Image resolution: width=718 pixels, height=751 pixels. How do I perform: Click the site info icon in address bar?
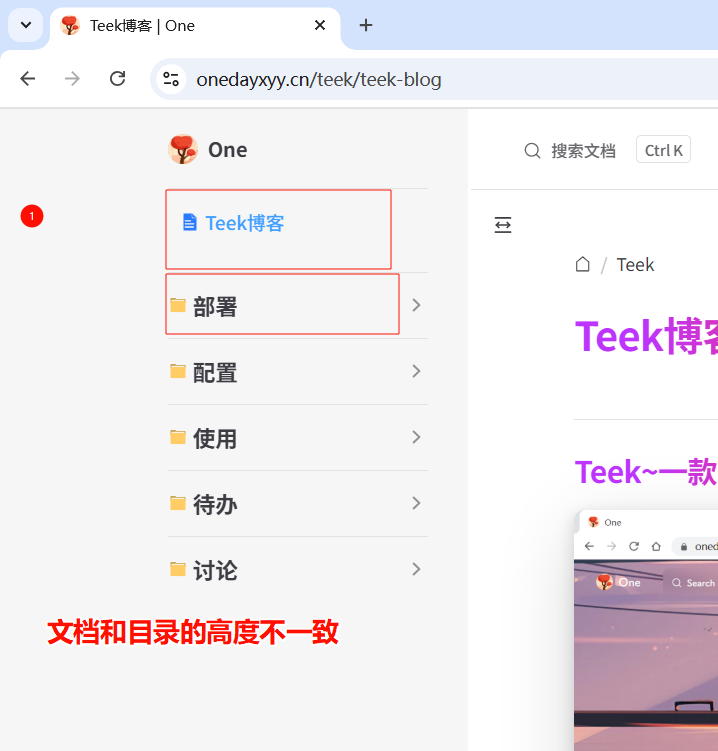(171, 79)
